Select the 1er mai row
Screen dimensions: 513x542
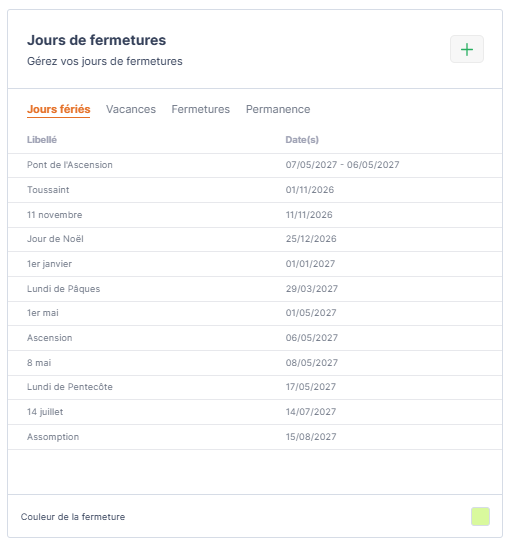255,313
